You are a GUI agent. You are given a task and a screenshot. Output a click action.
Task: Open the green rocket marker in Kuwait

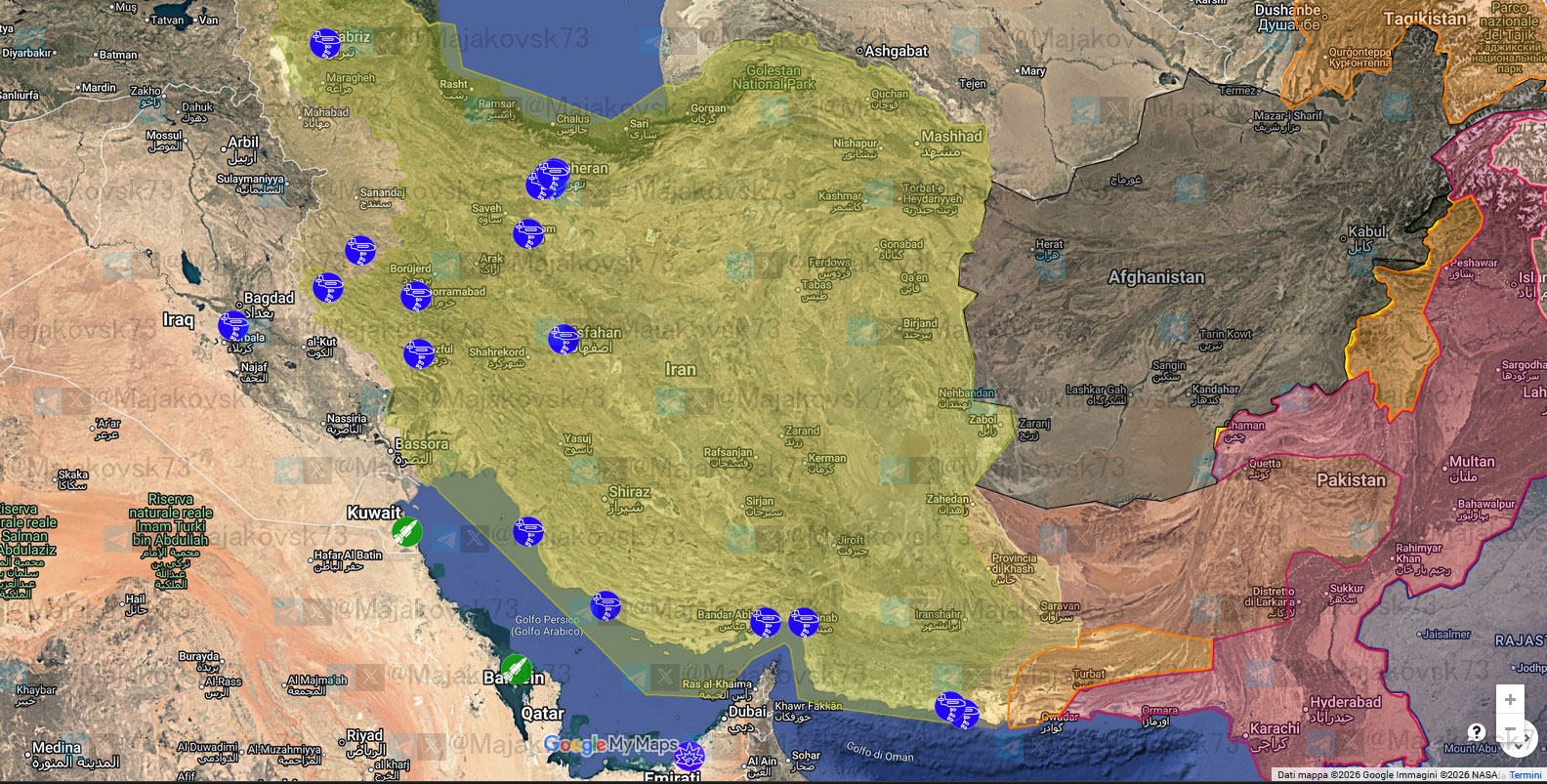point(407,532)
